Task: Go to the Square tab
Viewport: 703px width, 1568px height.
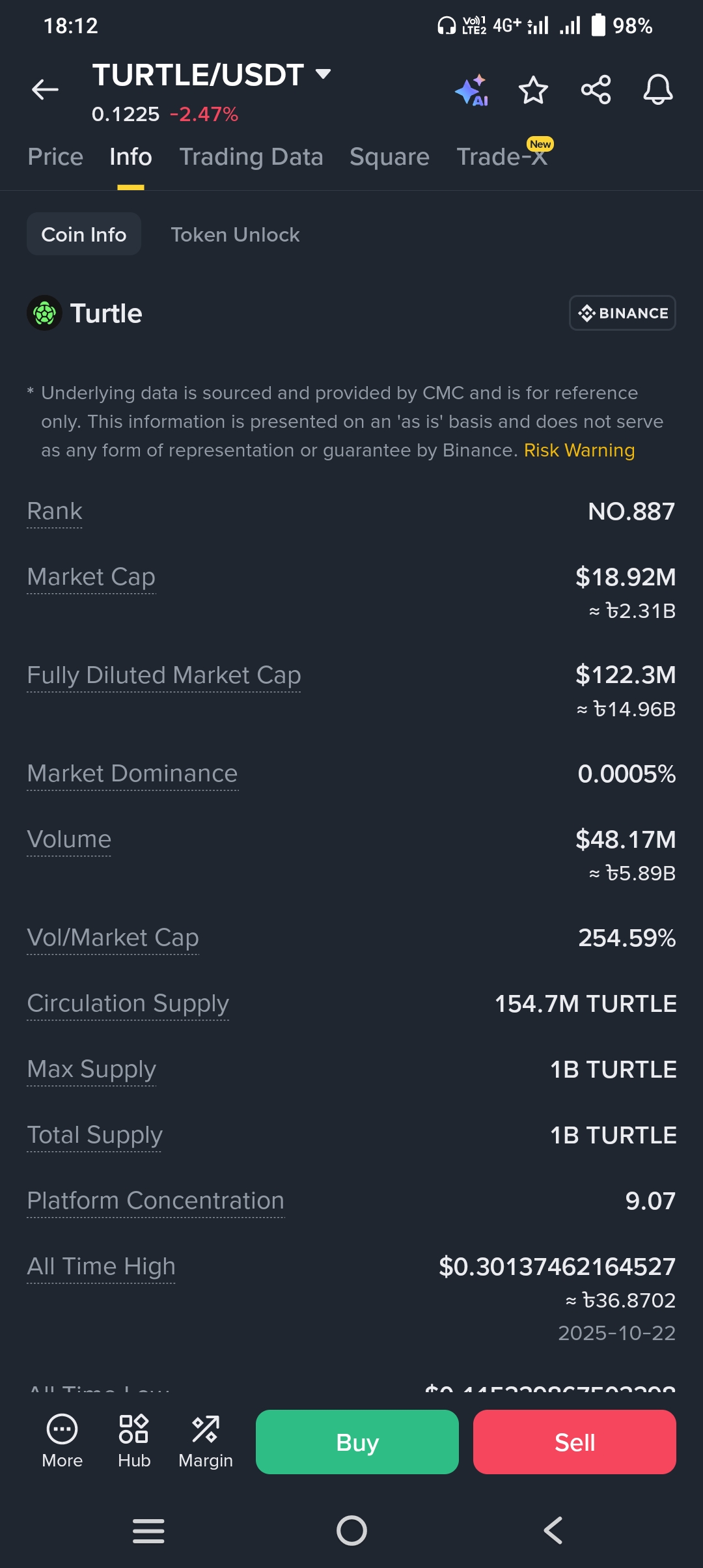Action: 389,157
